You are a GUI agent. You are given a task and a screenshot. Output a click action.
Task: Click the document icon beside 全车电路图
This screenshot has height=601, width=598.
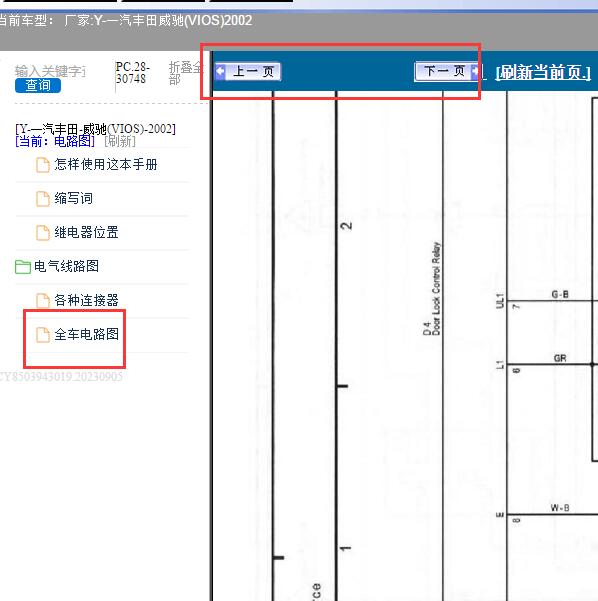(x=43, y=335)
